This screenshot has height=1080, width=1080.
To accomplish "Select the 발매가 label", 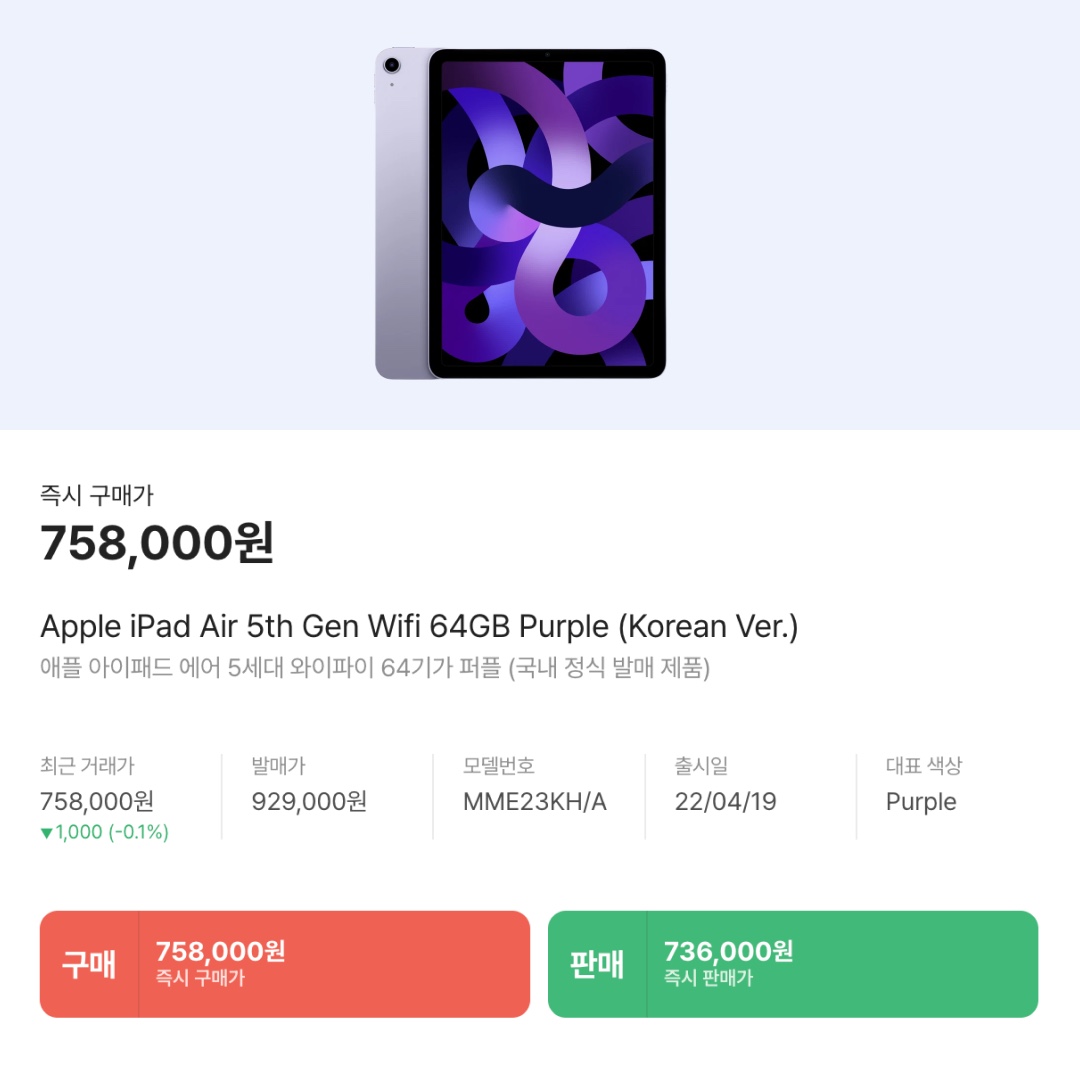I will (279, 766).
